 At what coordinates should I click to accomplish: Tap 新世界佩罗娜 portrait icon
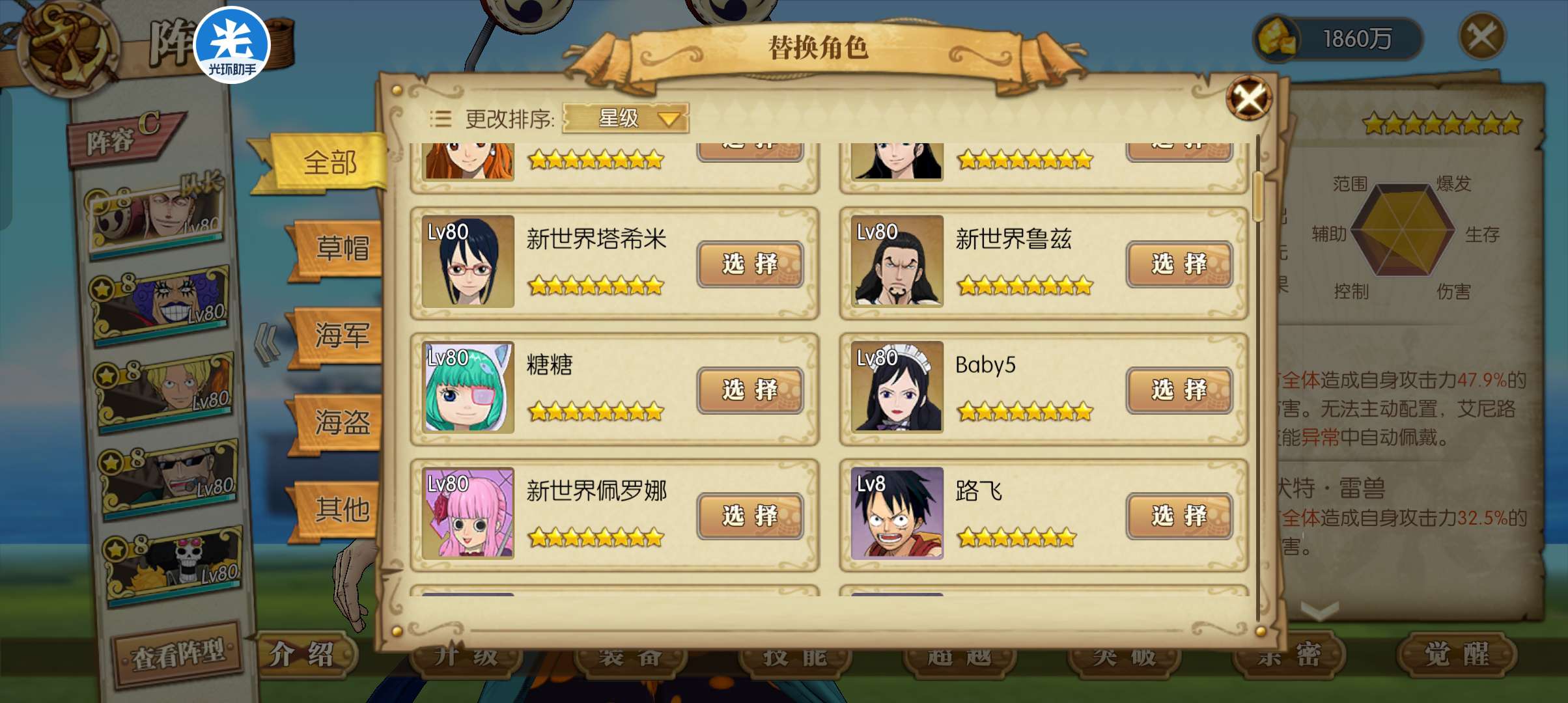tap(468, 513)
